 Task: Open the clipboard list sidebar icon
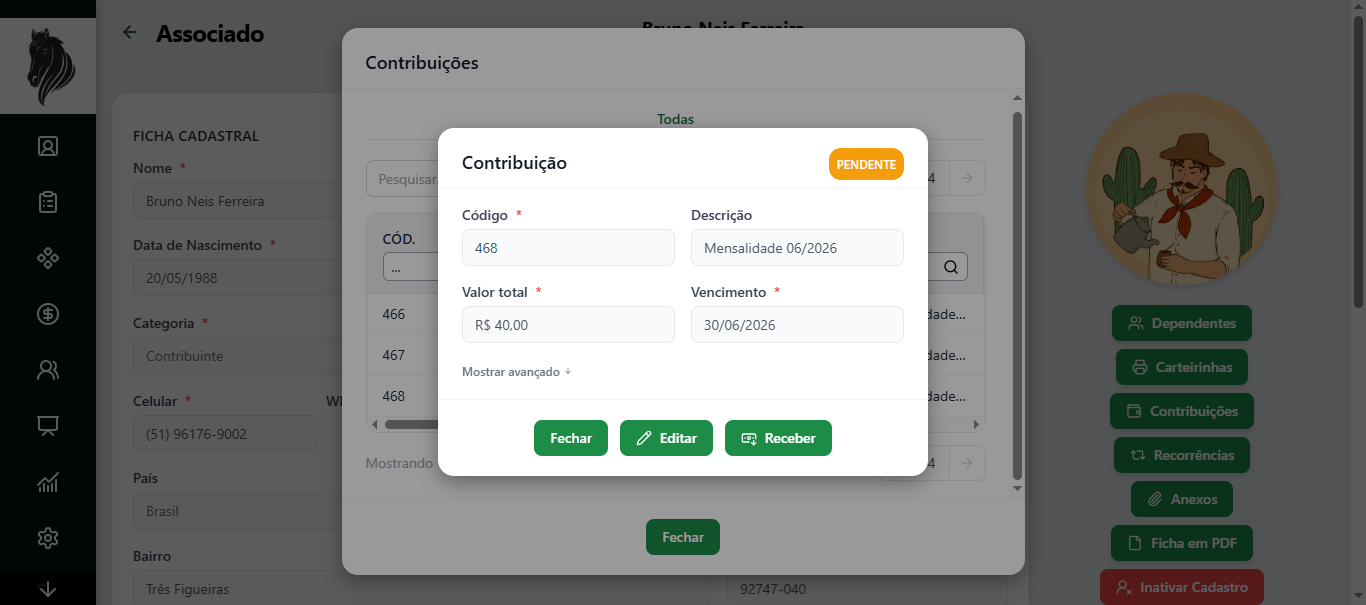(x=48, y=202)
